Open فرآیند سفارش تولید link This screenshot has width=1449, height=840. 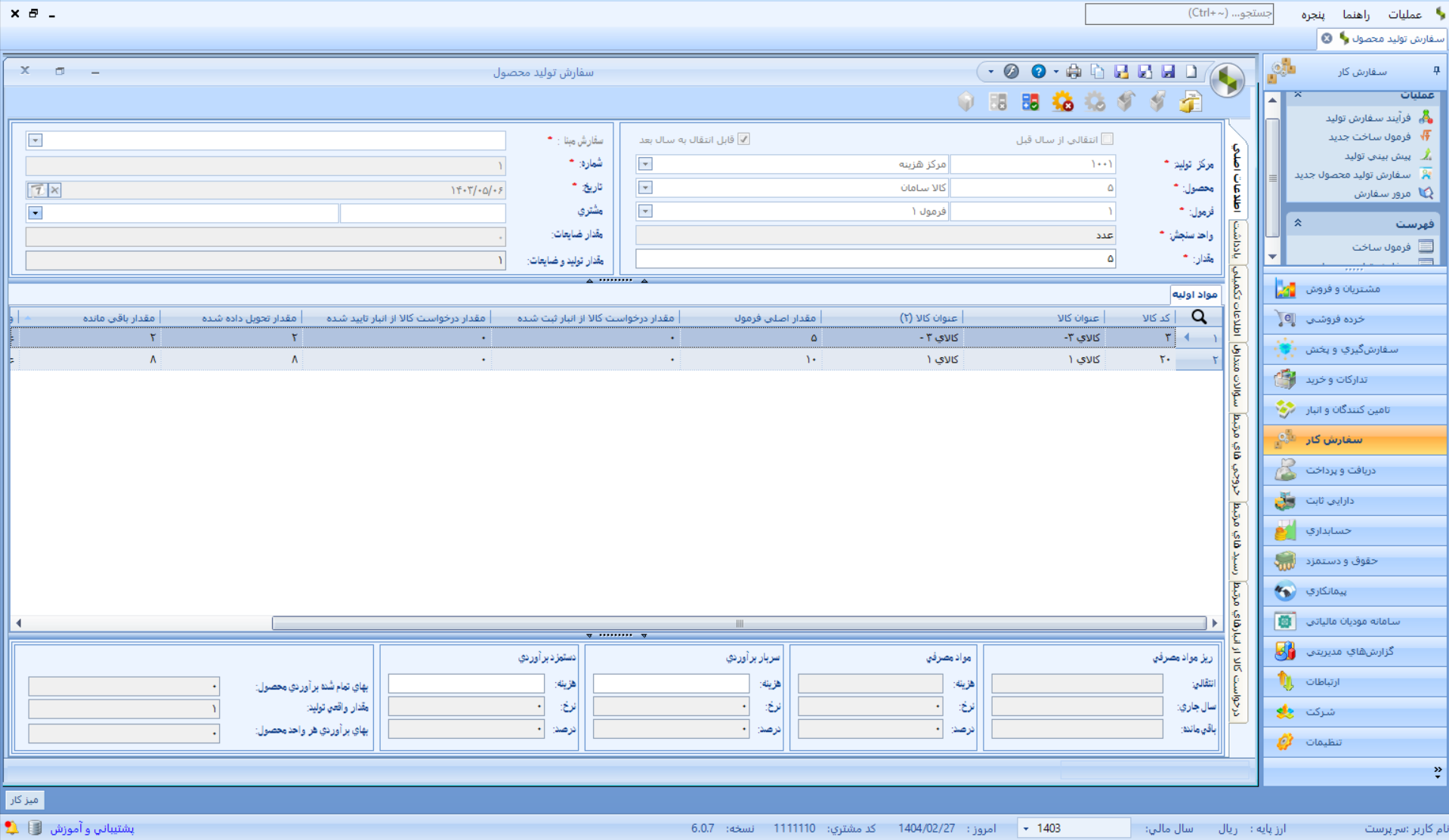(x=1368, y=118)
